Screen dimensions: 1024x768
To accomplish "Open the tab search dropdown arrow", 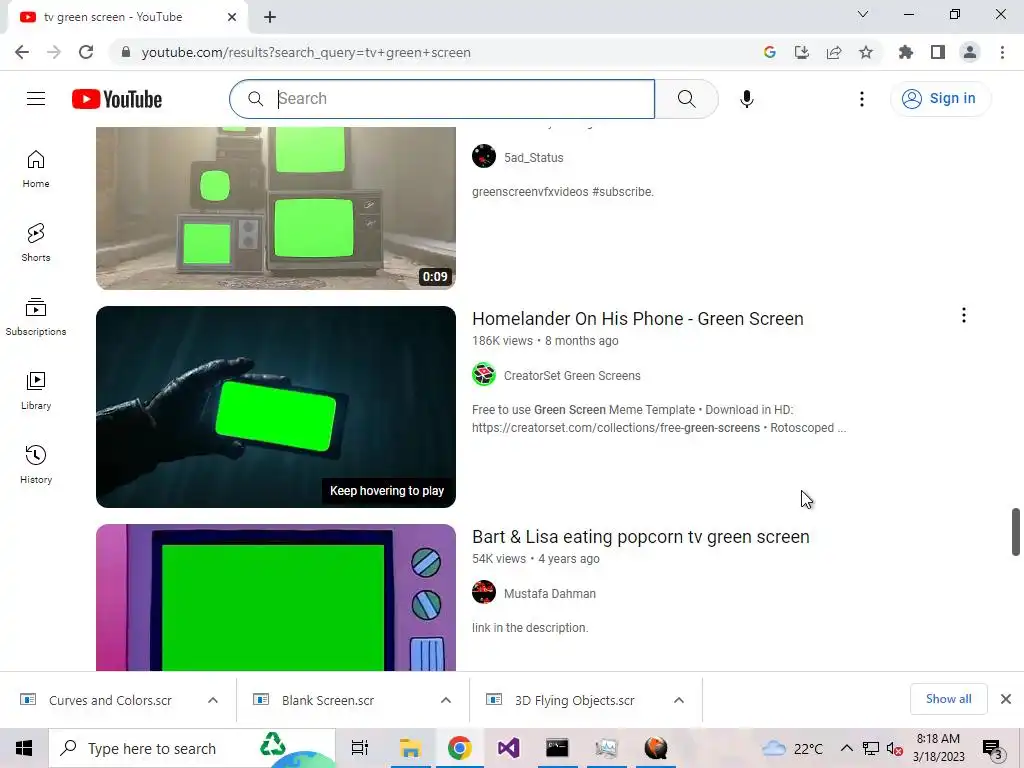I will (863, 14).
